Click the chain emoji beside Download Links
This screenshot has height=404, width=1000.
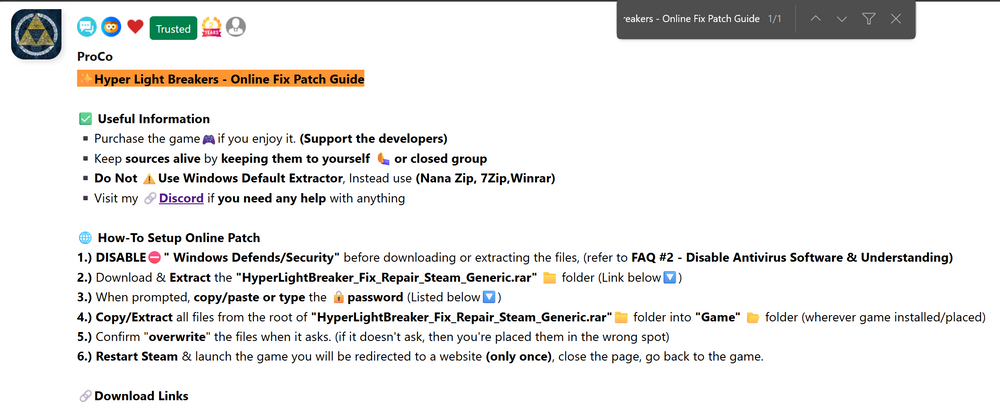tap(85, 396)
